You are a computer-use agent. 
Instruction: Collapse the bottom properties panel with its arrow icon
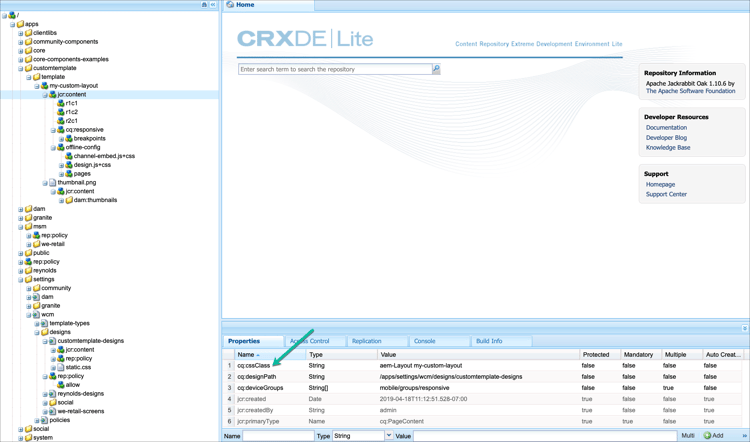[745, 328]
